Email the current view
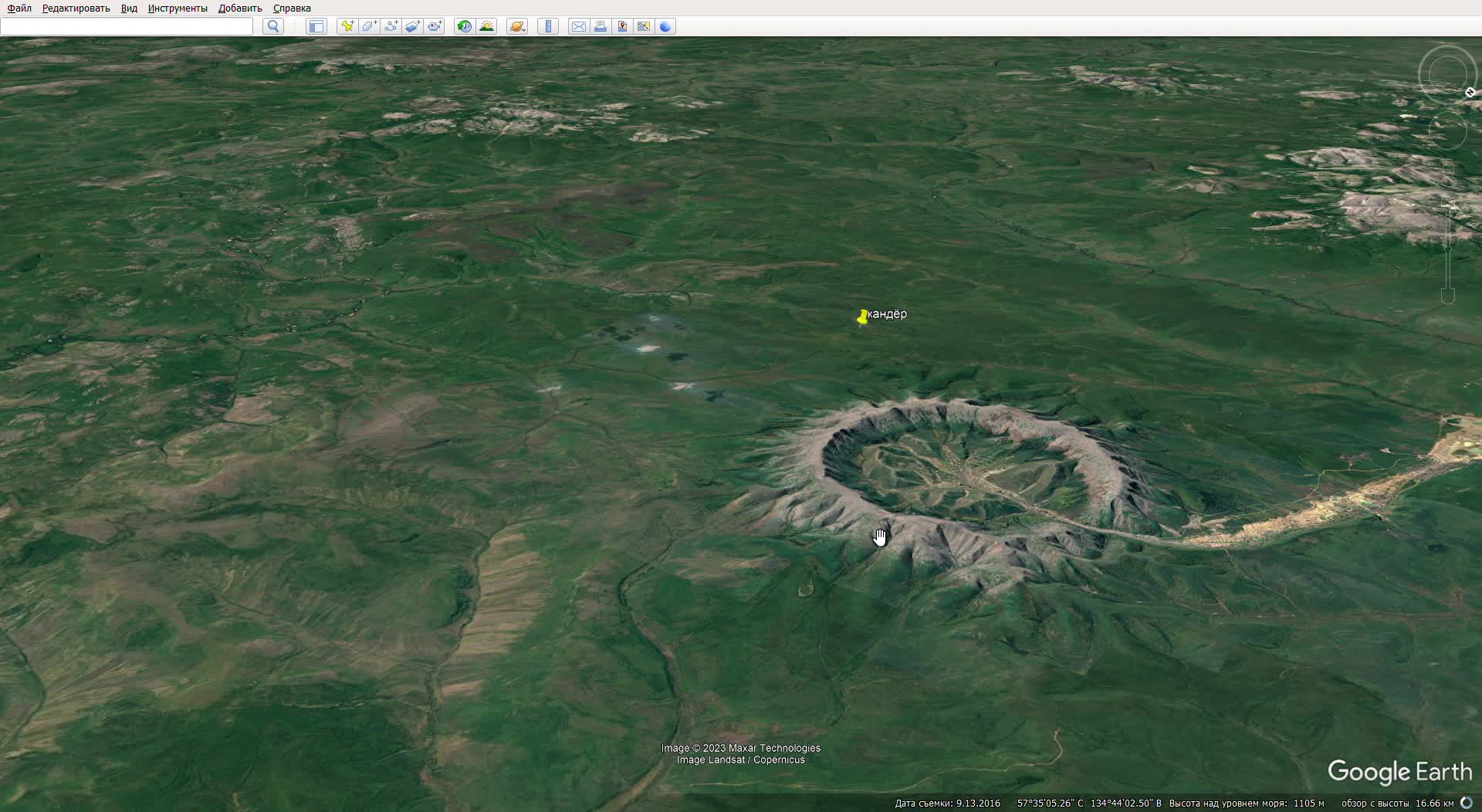This screenshot has width=1482, height=812. tap(579, 26)
